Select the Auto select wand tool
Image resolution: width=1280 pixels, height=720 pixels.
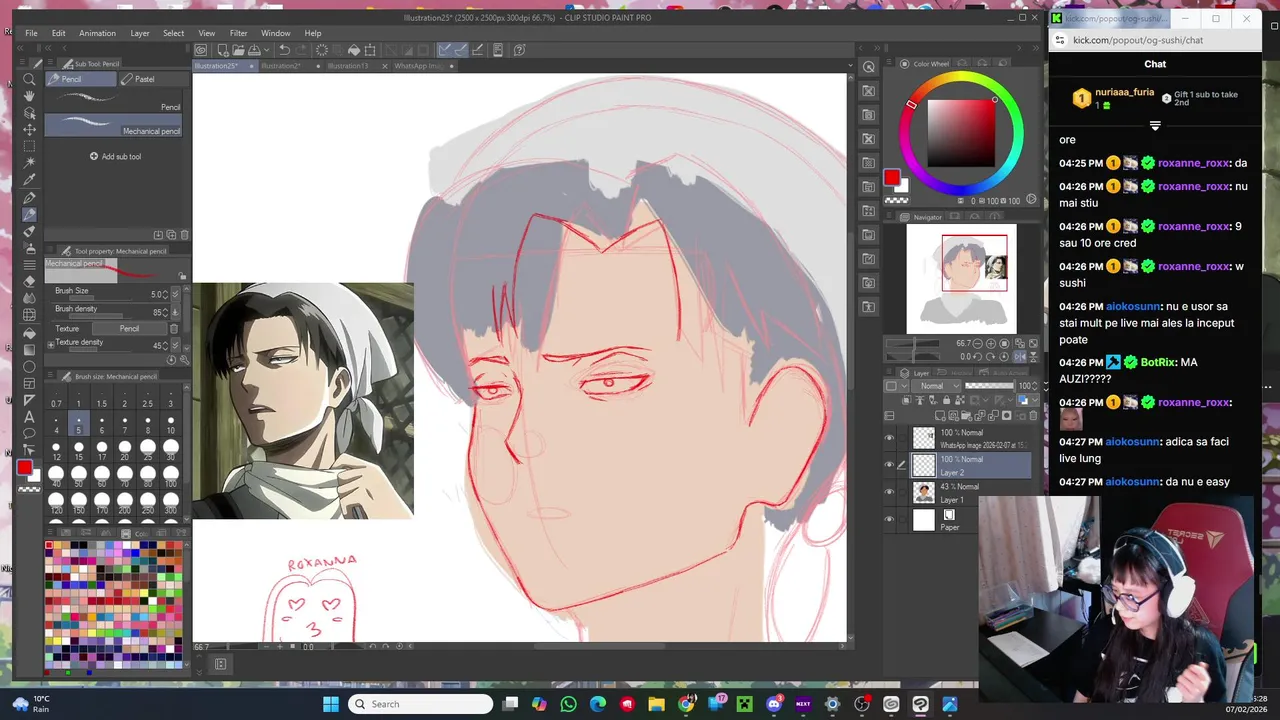(x=29, y=164)
